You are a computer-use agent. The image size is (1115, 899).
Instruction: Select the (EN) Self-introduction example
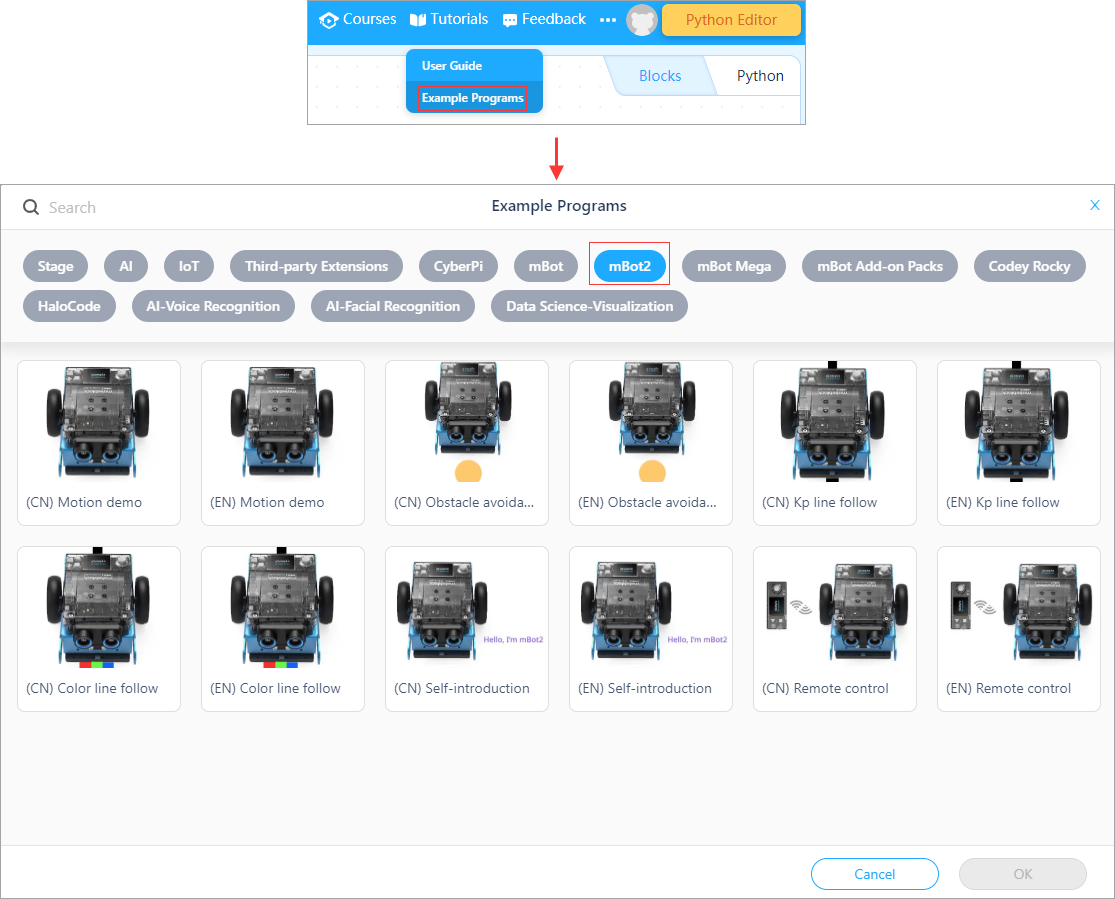[651, 629]
